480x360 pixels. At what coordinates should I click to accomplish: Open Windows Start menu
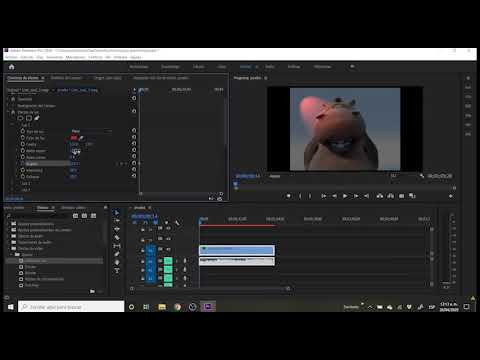pos(10,307)
